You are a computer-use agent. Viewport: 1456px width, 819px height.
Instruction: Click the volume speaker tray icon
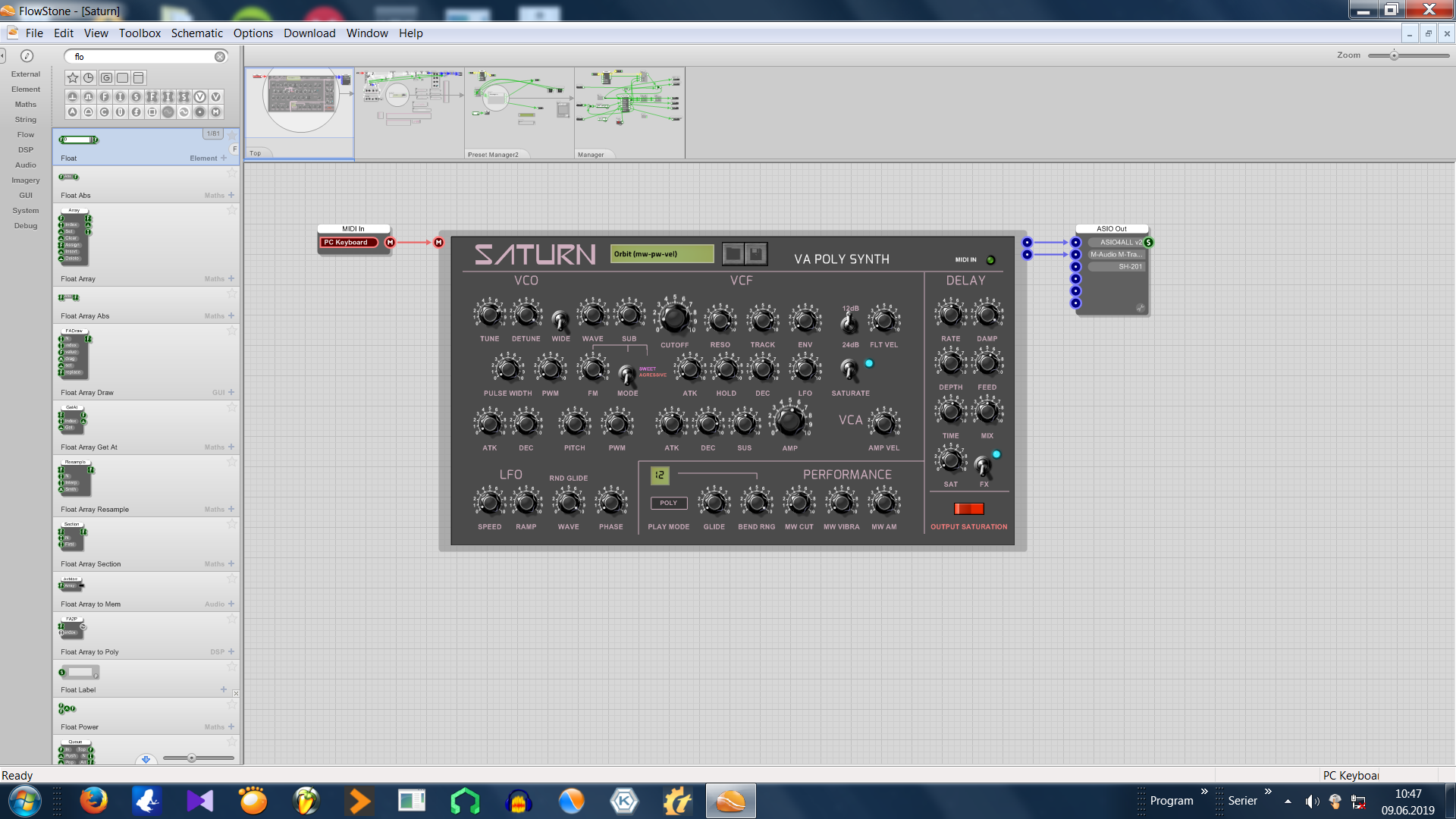click(x=1312, y=802)
